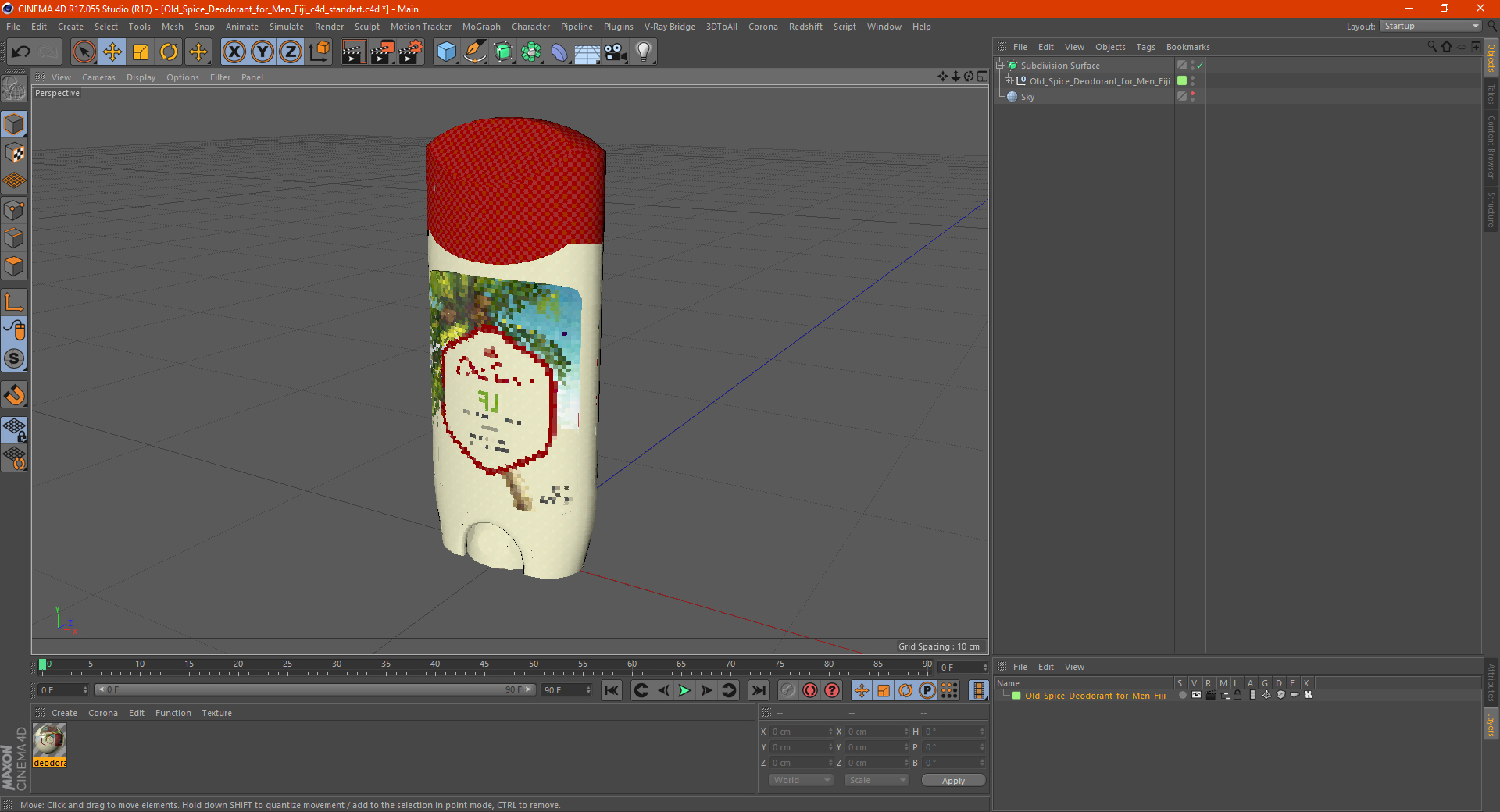The image size is (1500, 812).
Task: Click the X position input field
Action: tap(800, 732)
